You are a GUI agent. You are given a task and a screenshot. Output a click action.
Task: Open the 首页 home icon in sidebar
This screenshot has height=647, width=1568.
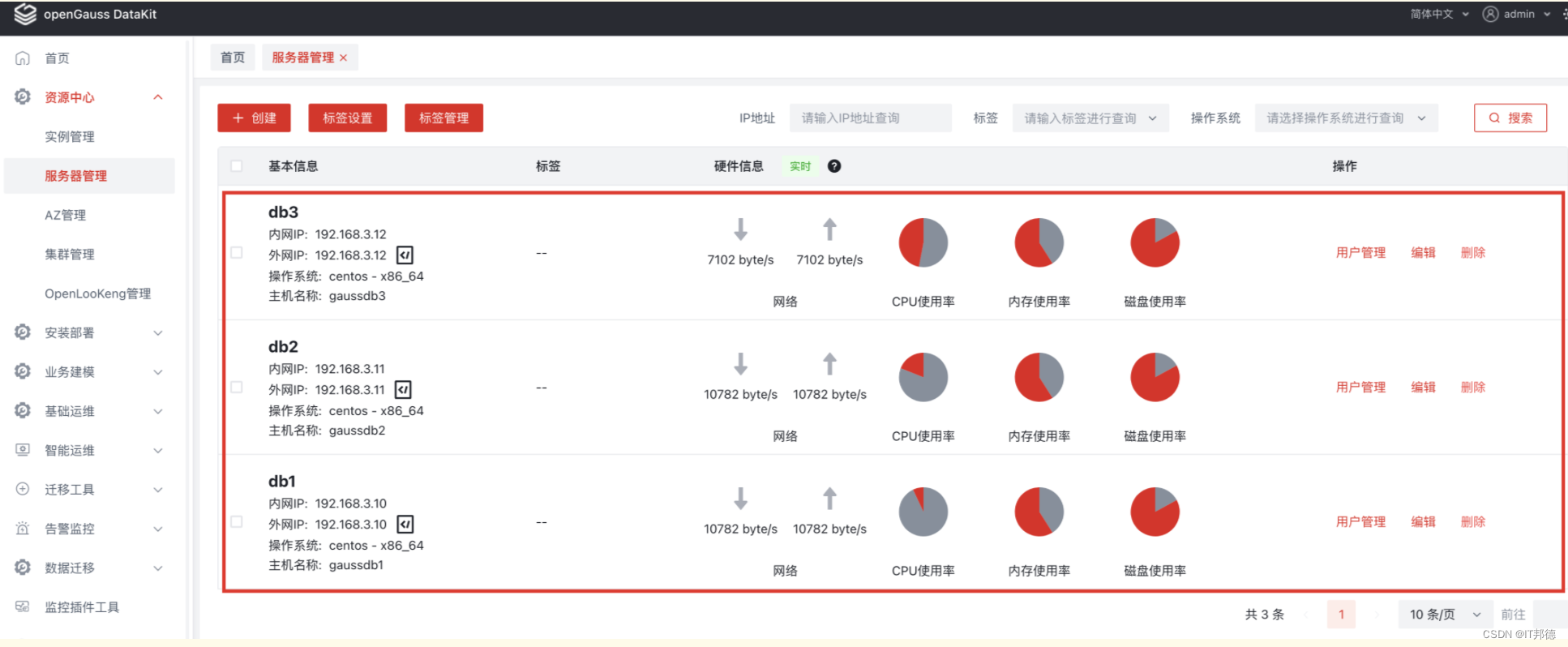click(23, 58)
